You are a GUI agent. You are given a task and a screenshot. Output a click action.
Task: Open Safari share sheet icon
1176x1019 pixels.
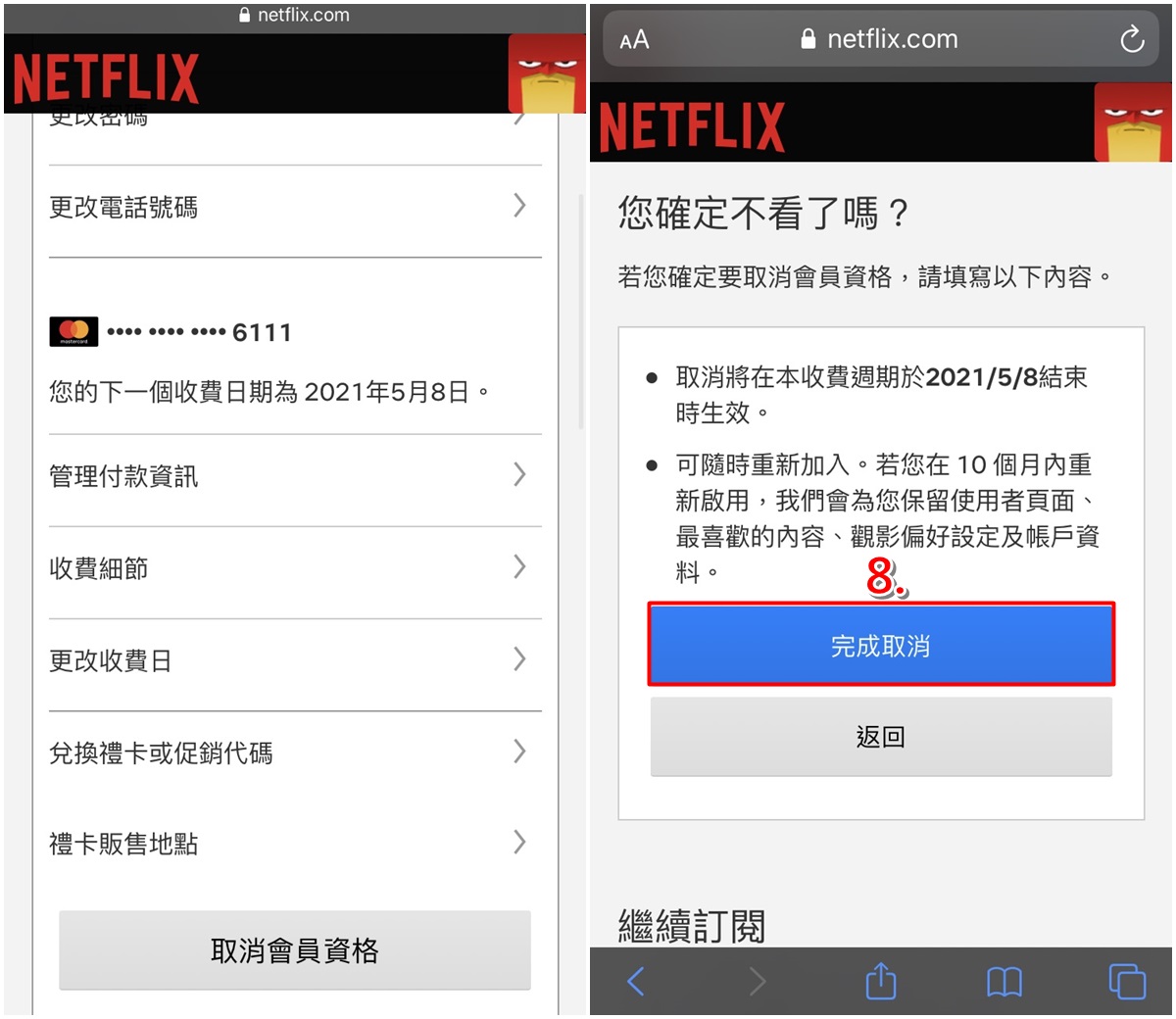coord(881,980)
